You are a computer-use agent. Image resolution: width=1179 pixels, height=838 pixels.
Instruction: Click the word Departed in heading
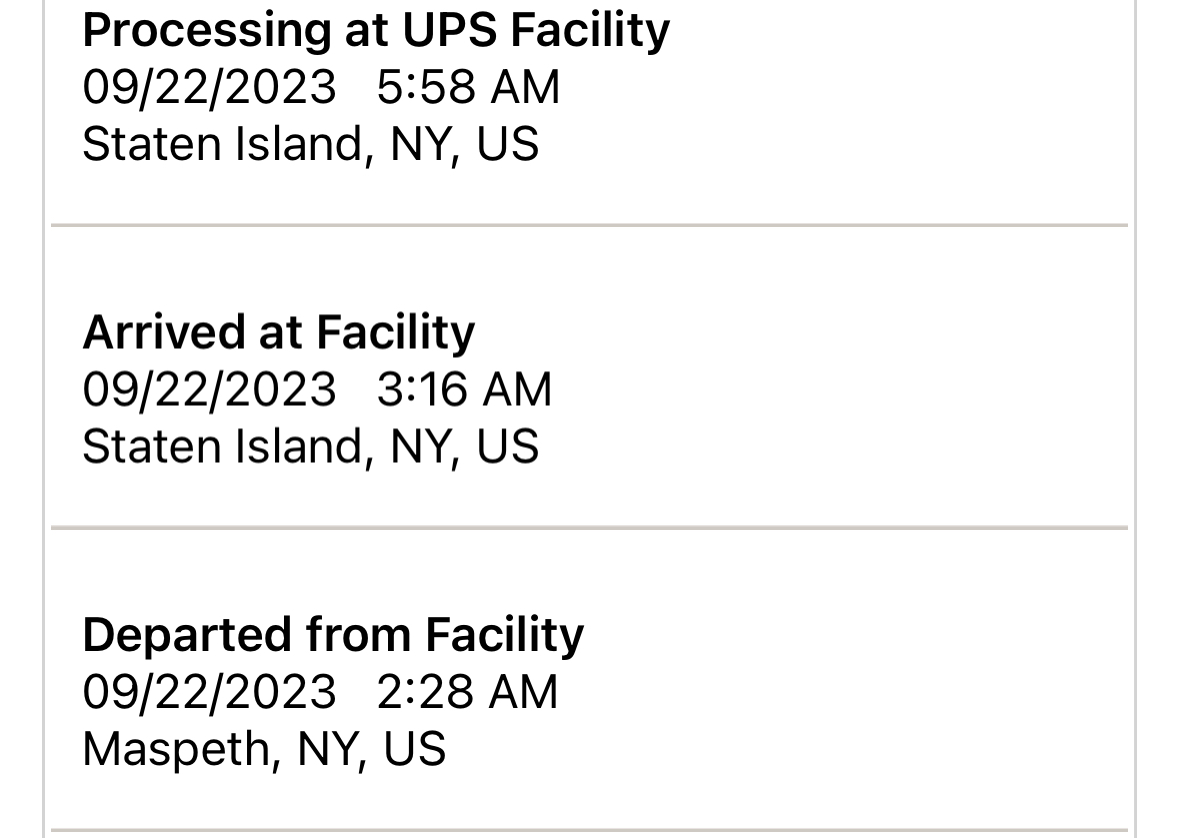[x=187, y=636]
